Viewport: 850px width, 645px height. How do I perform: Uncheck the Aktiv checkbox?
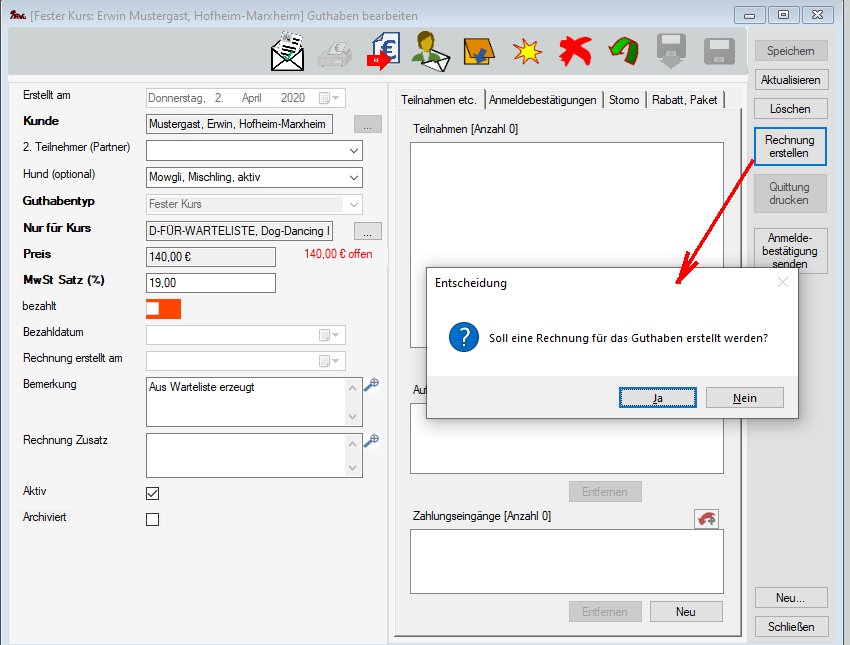tap(153, 493)
